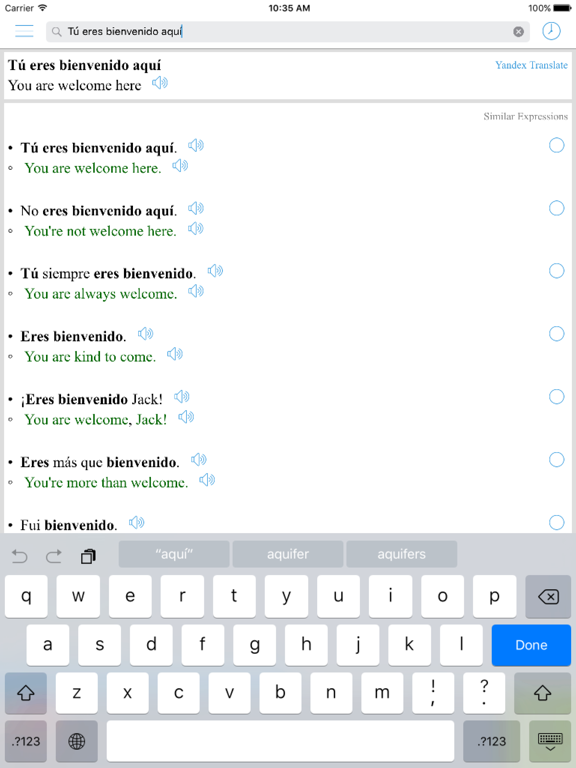Play audio for 'No eres bienvenido aquí.'
The image size is (576, 768).
tap(196, 209)
